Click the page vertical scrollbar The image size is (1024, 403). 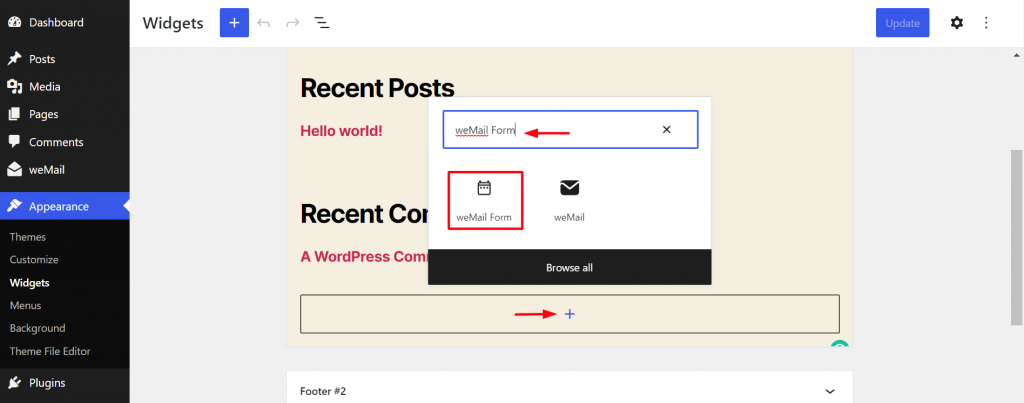1016,236
